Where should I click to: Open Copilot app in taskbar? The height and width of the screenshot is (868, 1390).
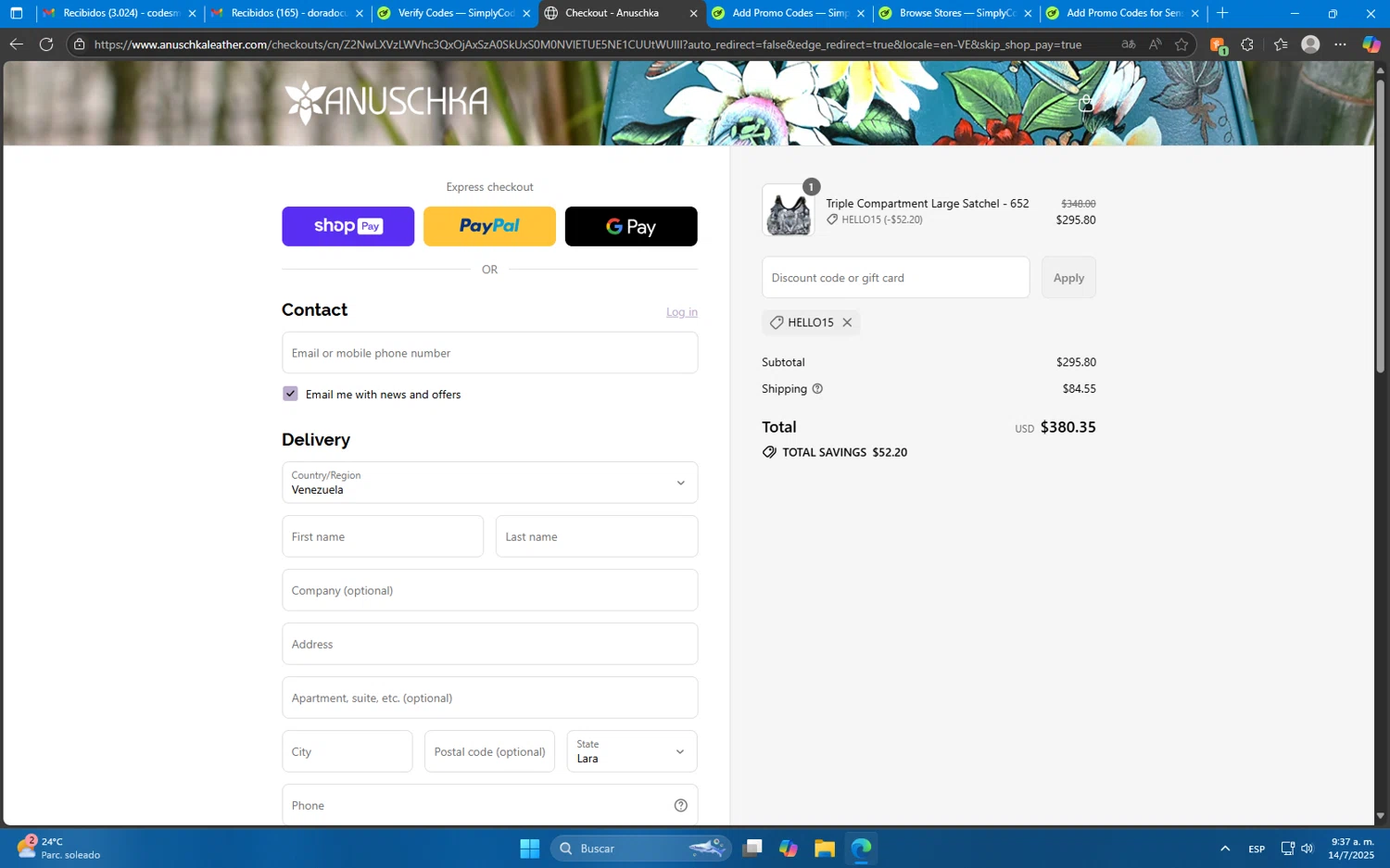click(789, 849)
